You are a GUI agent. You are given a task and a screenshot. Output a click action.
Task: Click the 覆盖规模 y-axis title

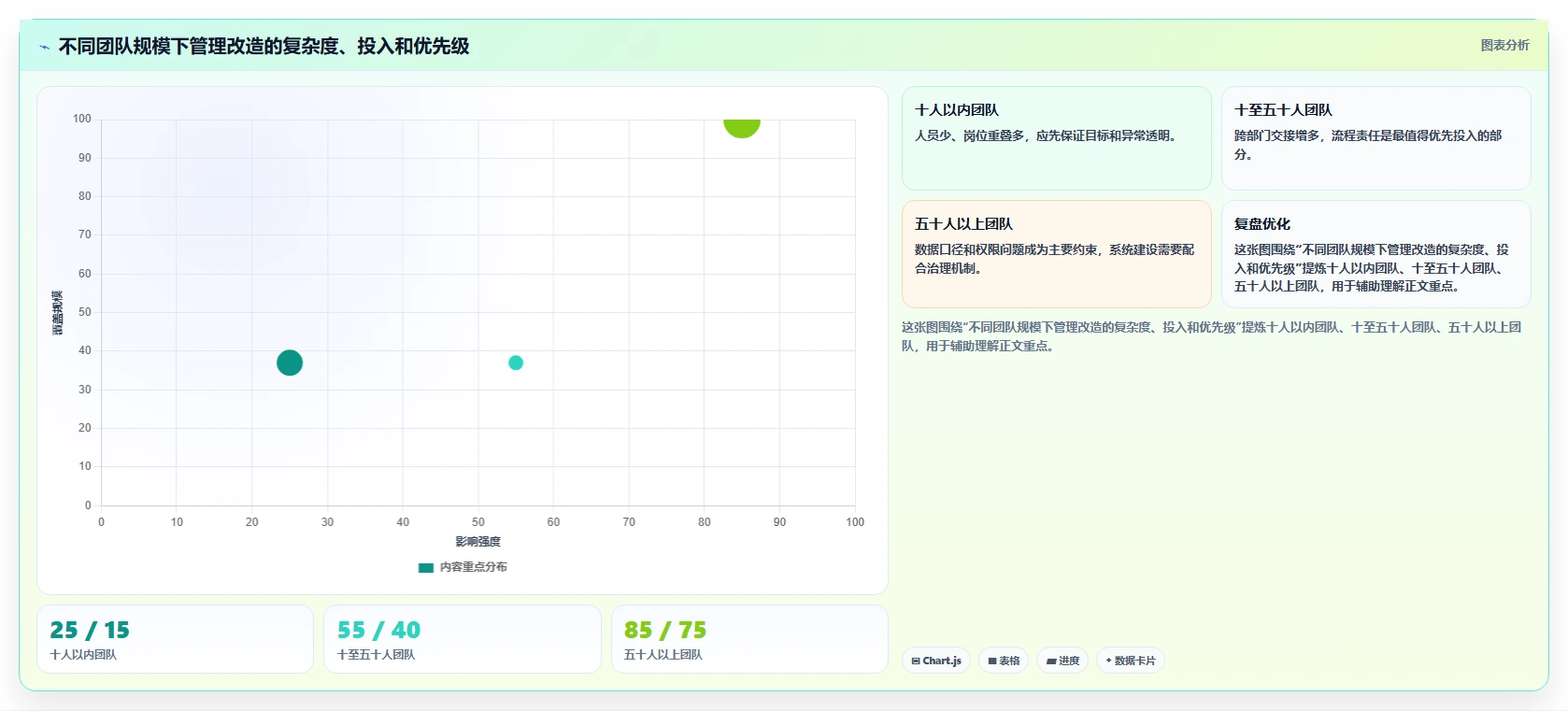pos(57,313)
